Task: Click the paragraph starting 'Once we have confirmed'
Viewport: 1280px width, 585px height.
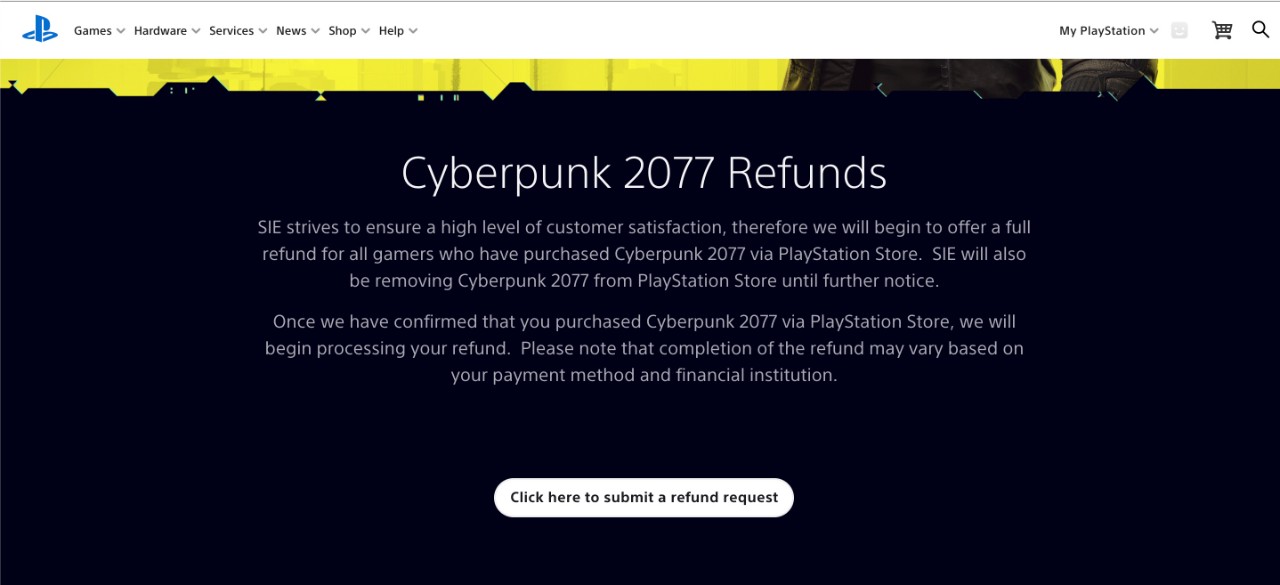Action: 643,349
